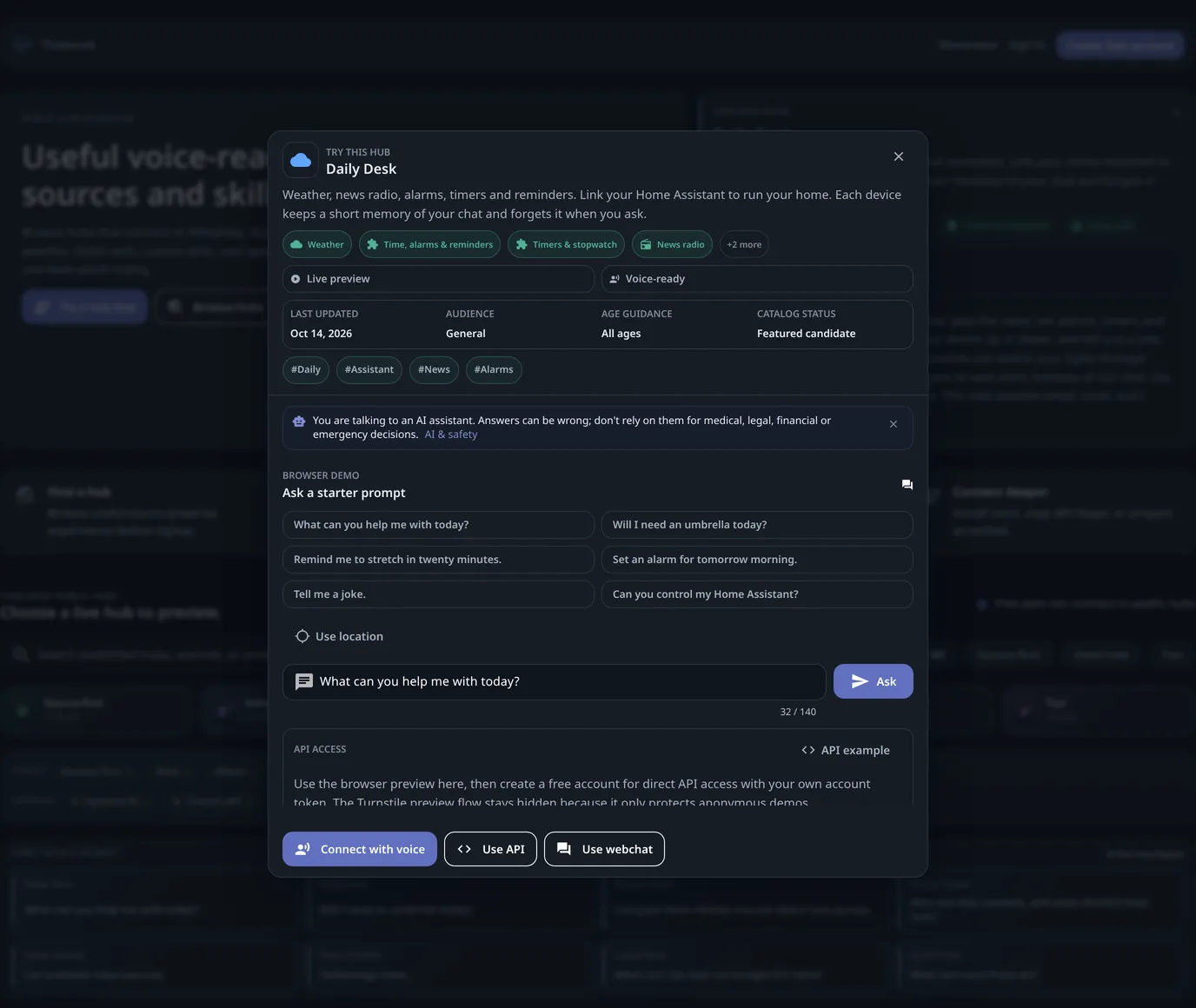
Task: Choose 'Will I need an umbrella today?' prompt
Action: (x=757, y=525)
